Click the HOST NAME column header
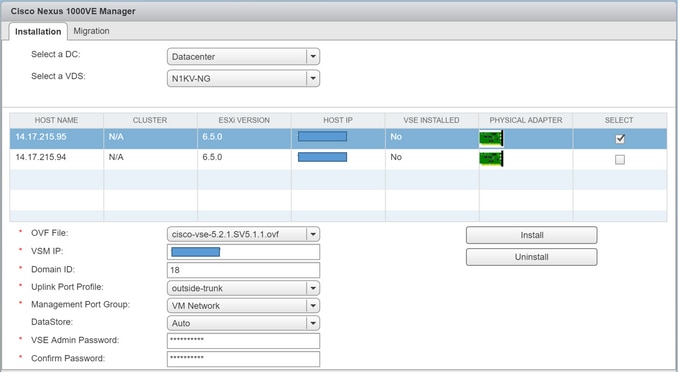This screenshot has height=372, width=678. point(56,120)
